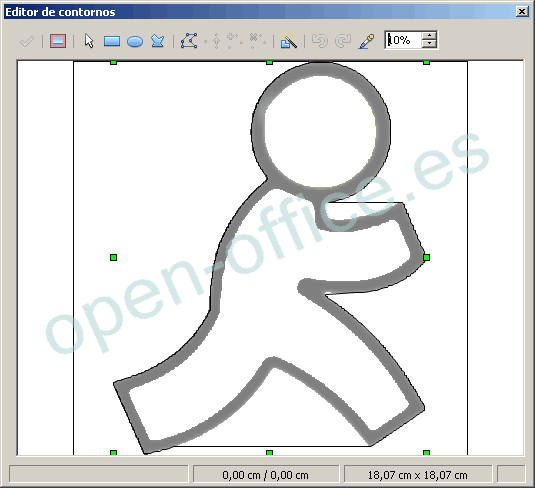Click the Redo arrow icon

[x=343, y=41]
